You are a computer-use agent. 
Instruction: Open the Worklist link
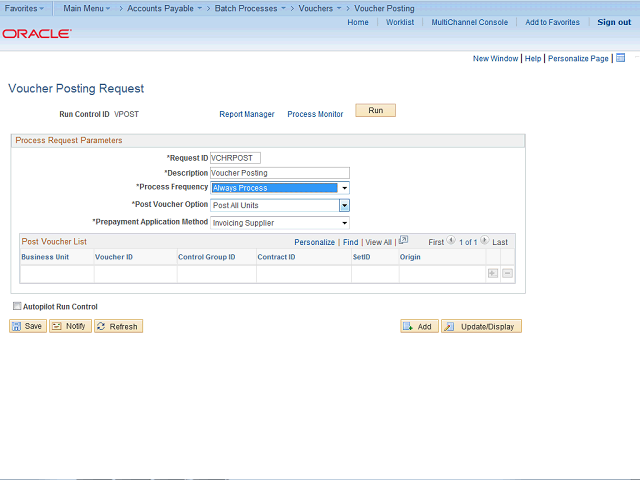coord(400,22)
